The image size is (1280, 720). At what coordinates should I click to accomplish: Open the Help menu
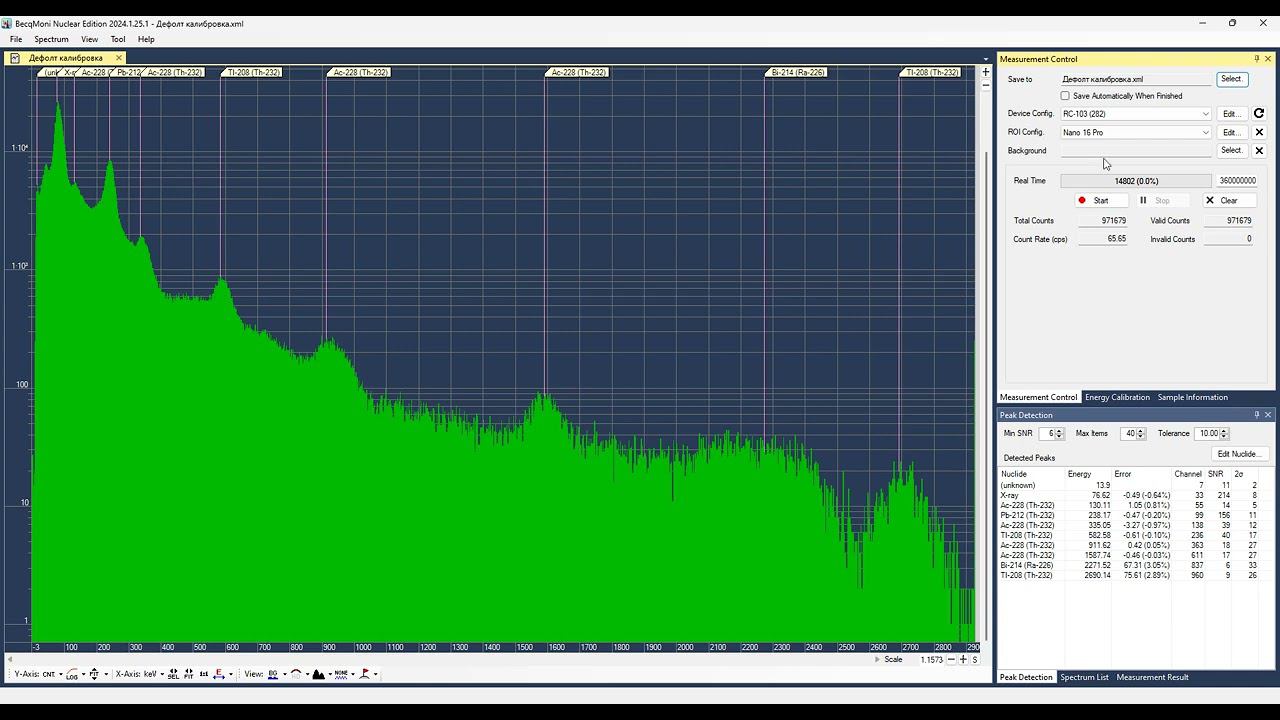(x=146, y=39)
